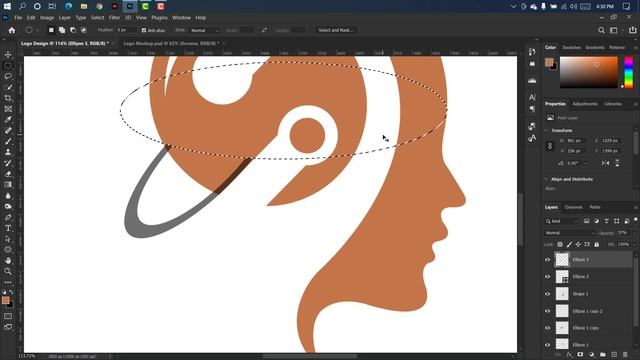Collapse the Transform section
This screenshot has width=640, height=360.
click(x=546, y=131)
